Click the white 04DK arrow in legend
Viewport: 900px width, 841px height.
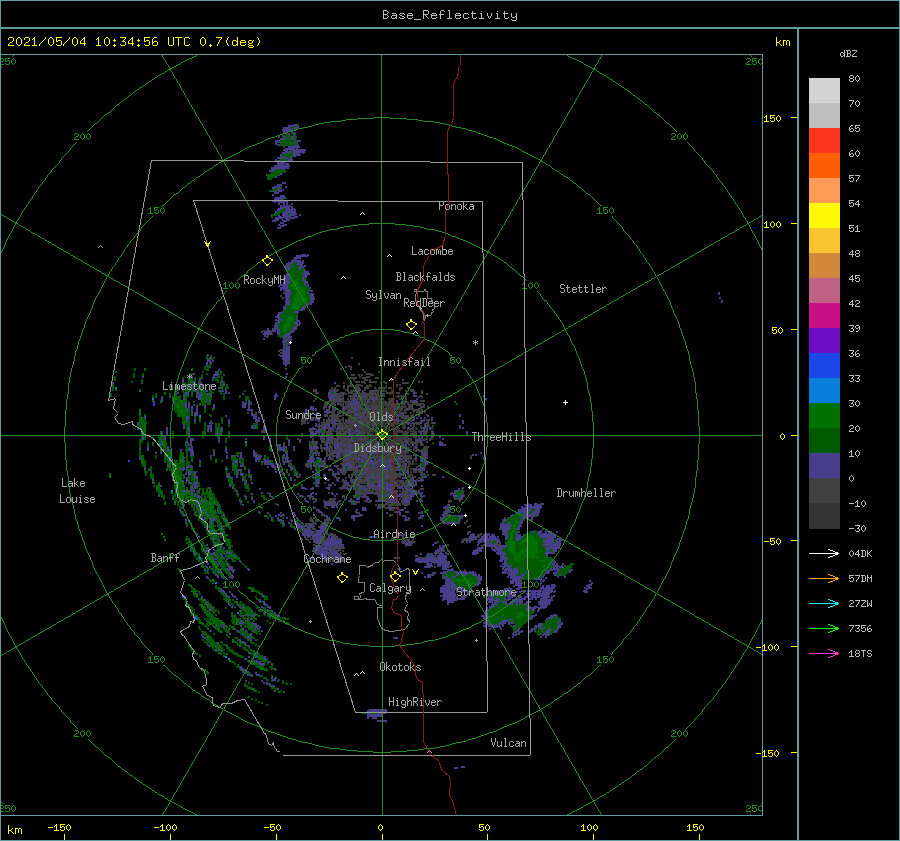coord(824,553)
